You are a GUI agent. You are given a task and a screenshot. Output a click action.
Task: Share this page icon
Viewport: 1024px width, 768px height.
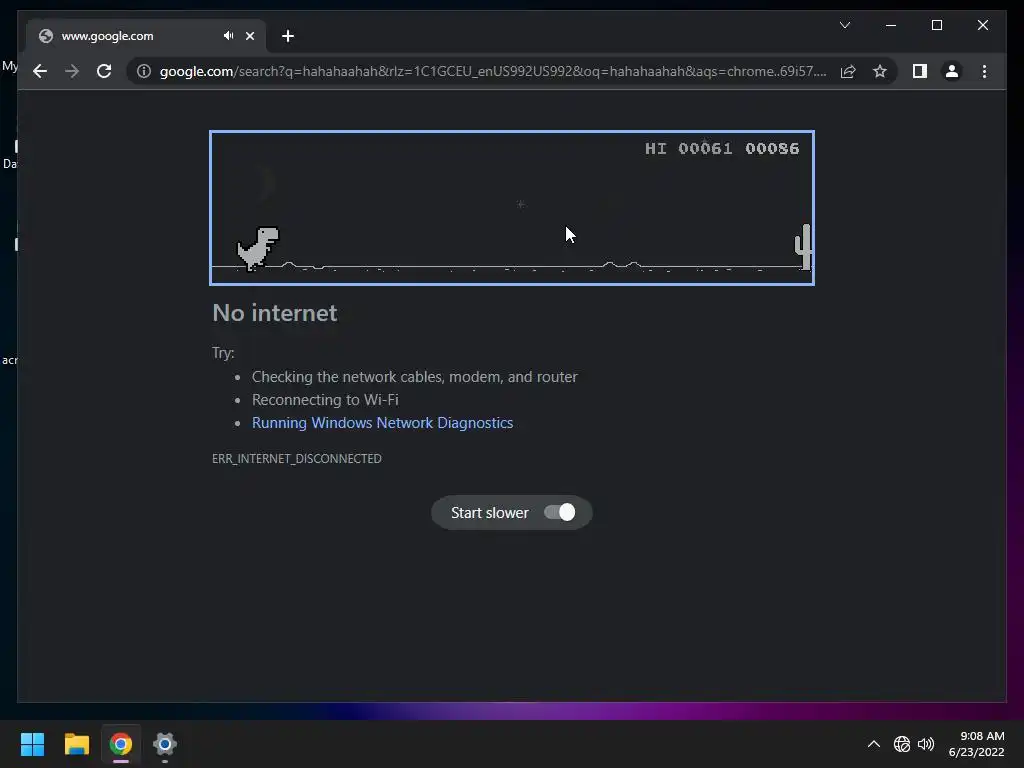pos(848,71)
